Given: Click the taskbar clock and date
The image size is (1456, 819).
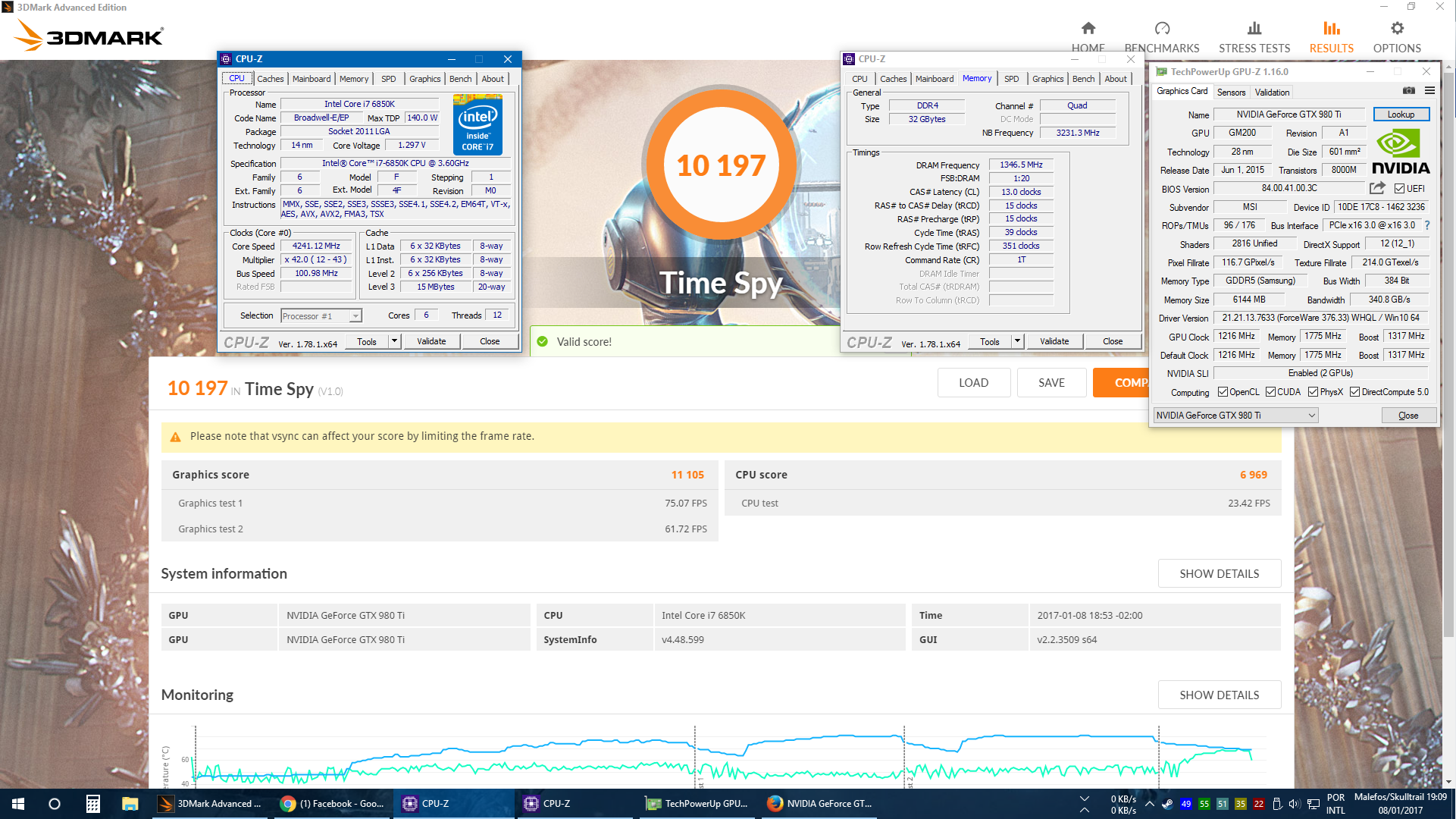Looking at the screenshot, I should (1400, 804).
